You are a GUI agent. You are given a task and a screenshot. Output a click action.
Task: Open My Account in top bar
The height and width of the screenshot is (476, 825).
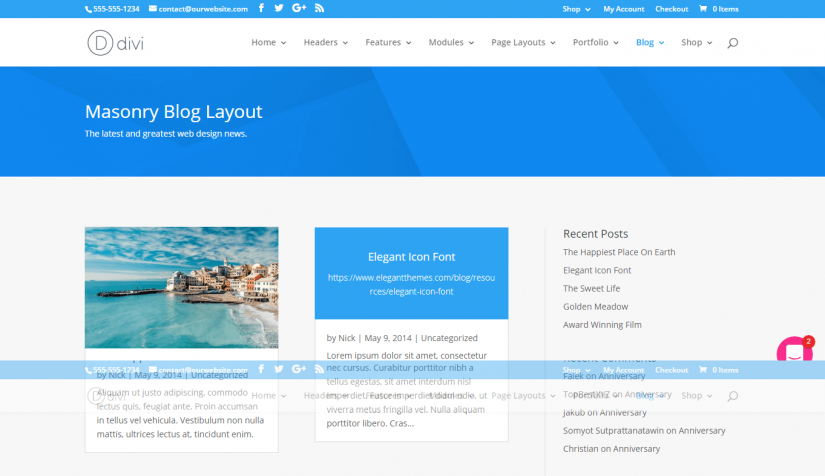point(623,9)
